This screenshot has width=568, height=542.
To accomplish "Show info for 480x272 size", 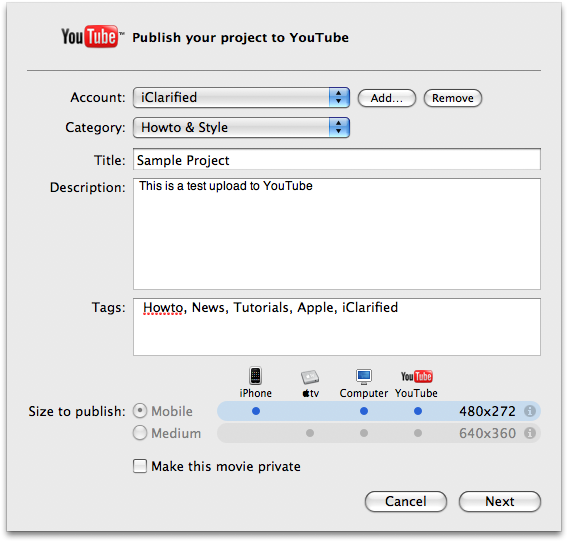I will (x=530, y=411).
